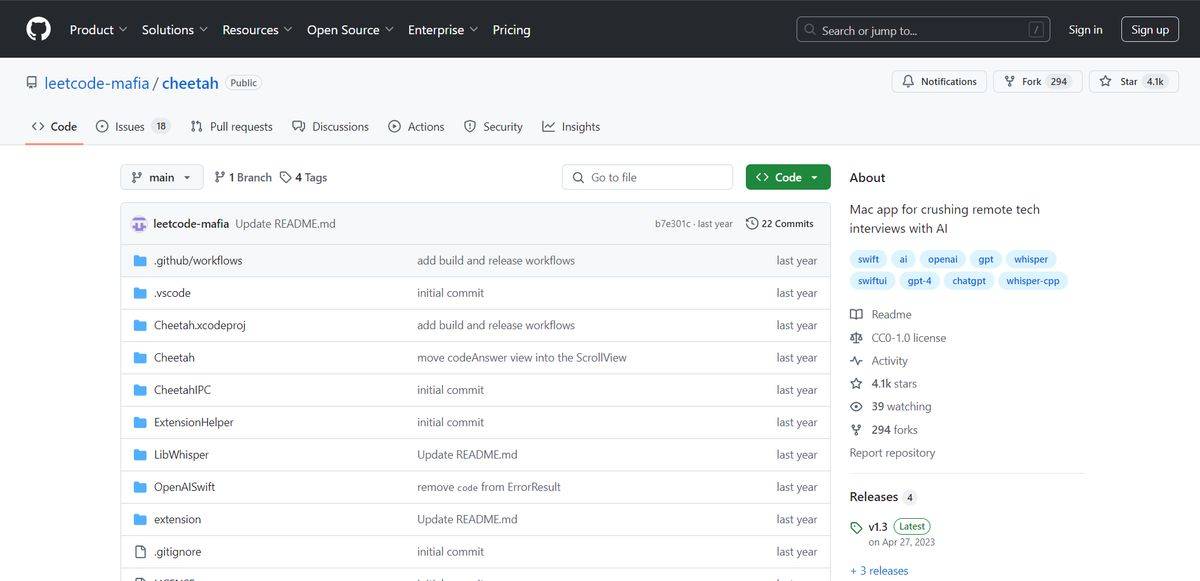This screenshot has height=581, width=1200.
Task: Expand the main branch dropdown
Action: pyautogui.click(x=162, y=178)
